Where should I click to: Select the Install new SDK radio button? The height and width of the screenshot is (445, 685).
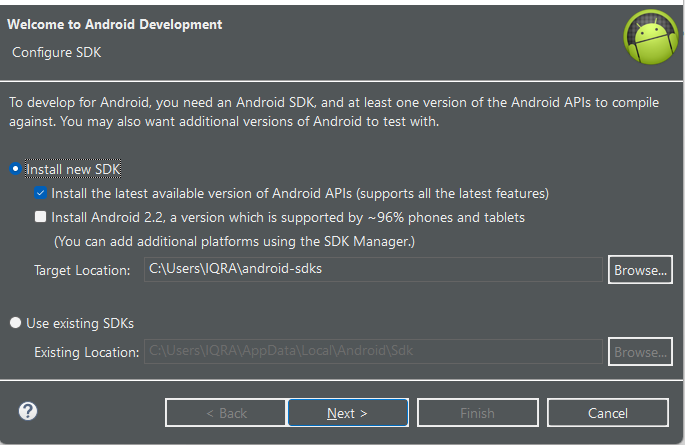tap(15, 169)
